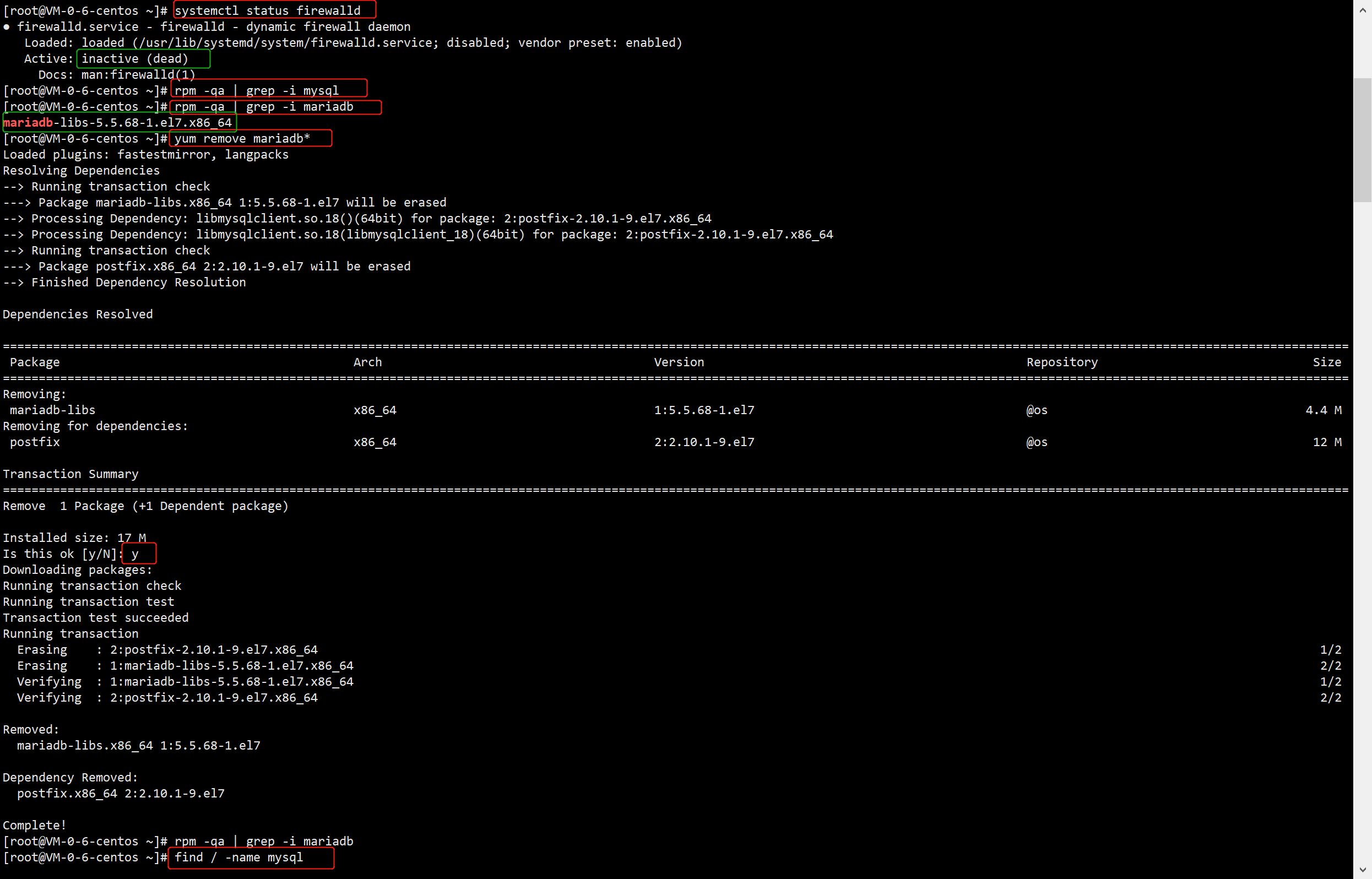
Task: Click the 'y' confirmation answer
Action: (x=135, y=554)
